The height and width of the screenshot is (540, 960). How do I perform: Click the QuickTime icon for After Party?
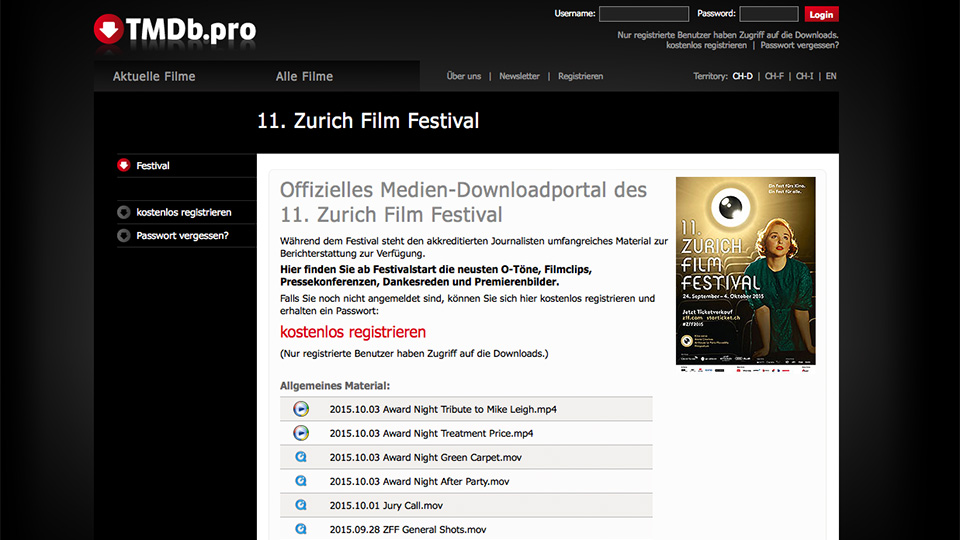point(301,481)
